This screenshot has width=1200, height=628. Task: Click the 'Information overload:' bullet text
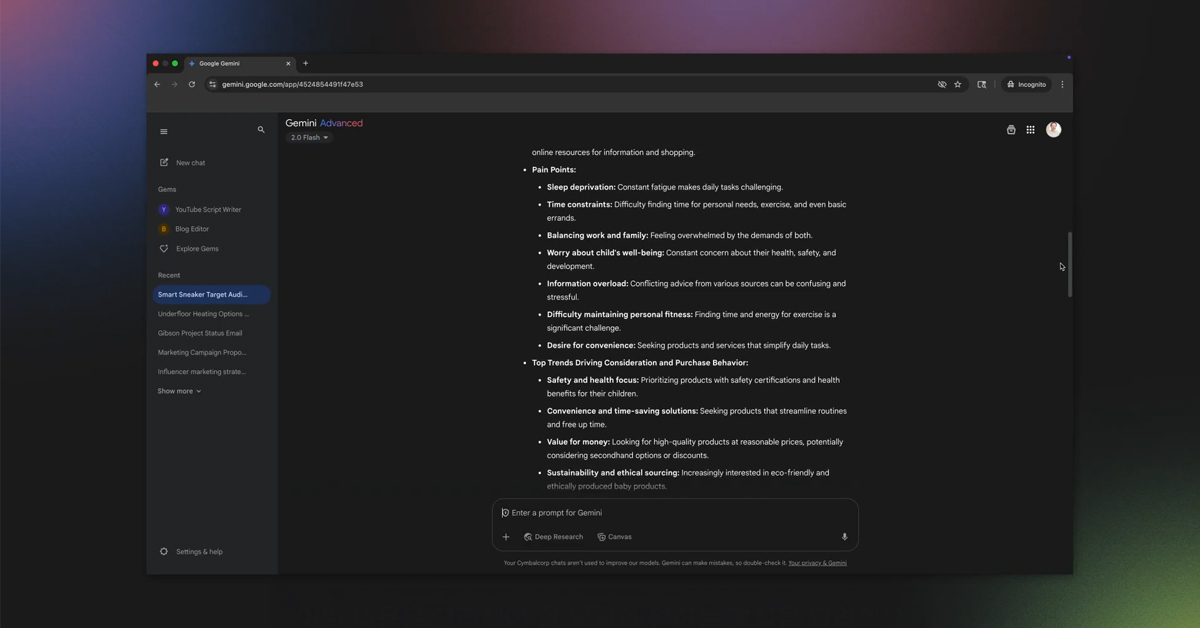587,284
